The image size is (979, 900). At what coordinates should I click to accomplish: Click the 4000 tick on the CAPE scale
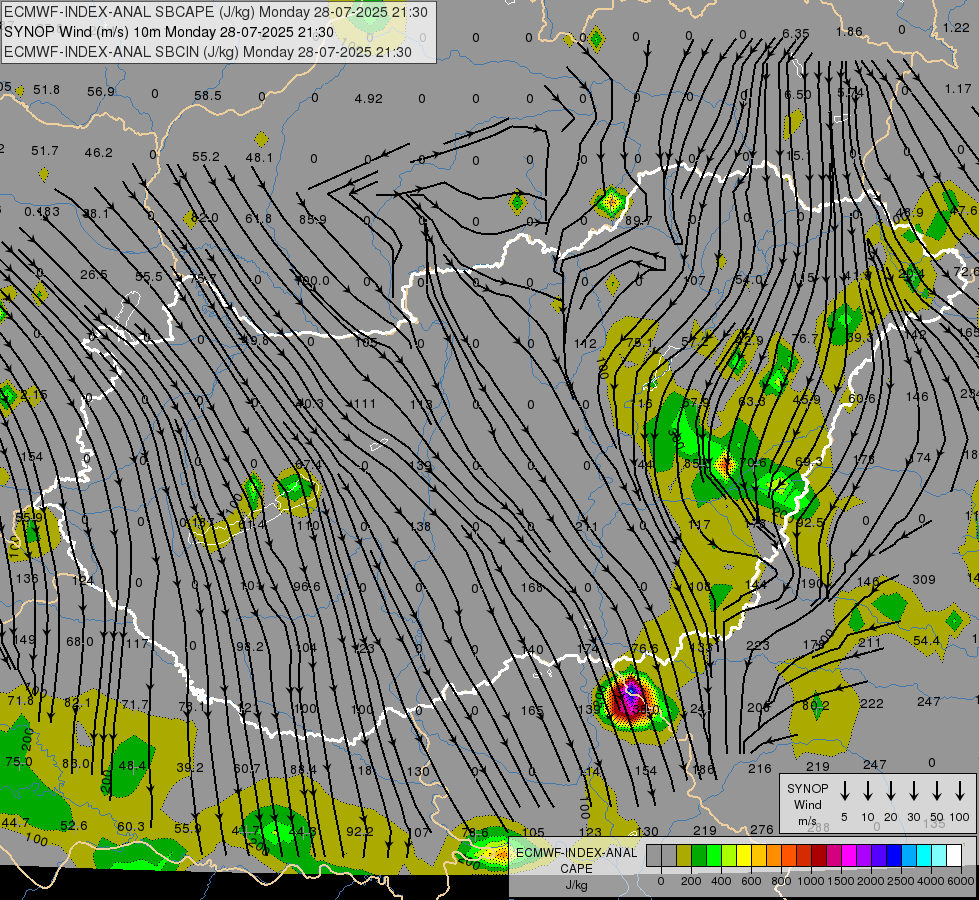[x=931, y=881]
